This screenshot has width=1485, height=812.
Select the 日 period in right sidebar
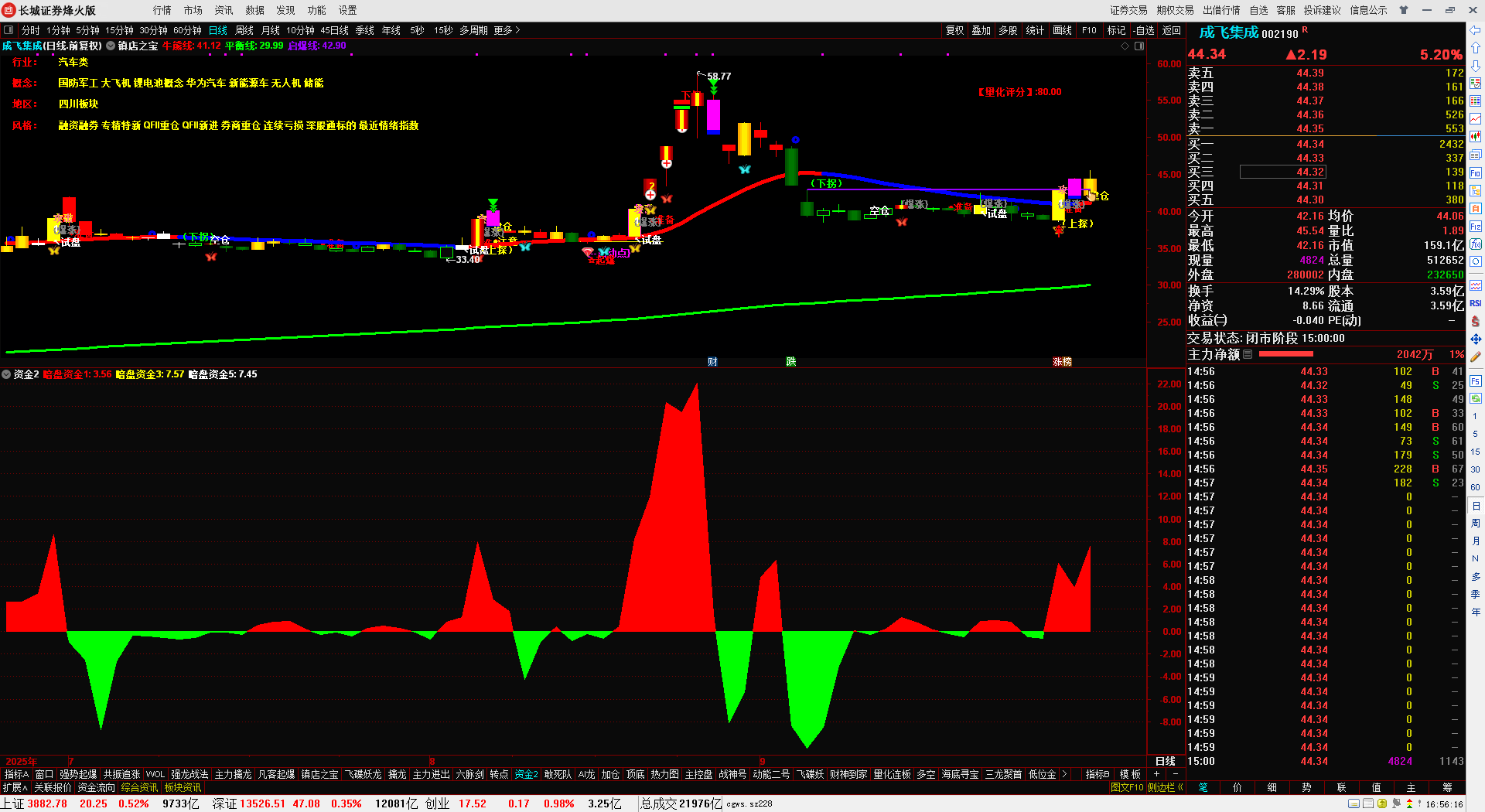pos(1476,506)
